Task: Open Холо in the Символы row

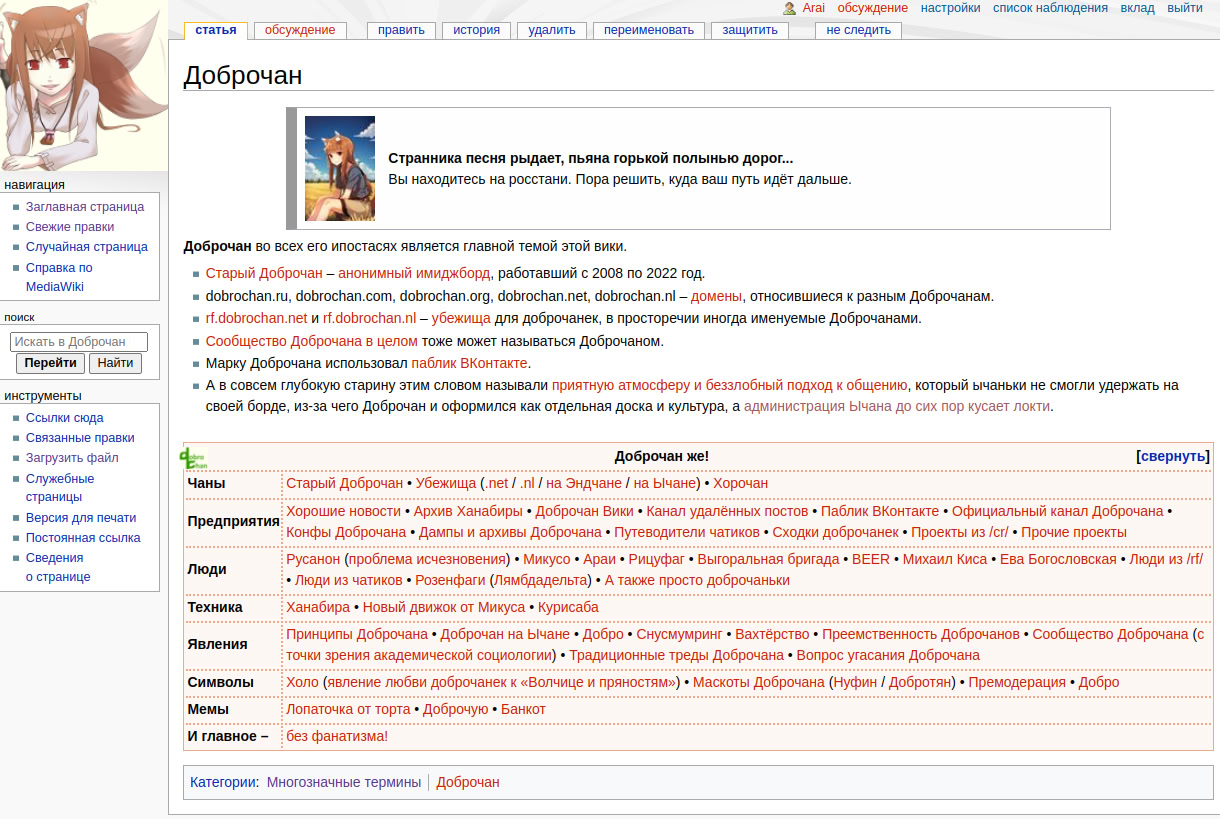Action: coord(302,682)
